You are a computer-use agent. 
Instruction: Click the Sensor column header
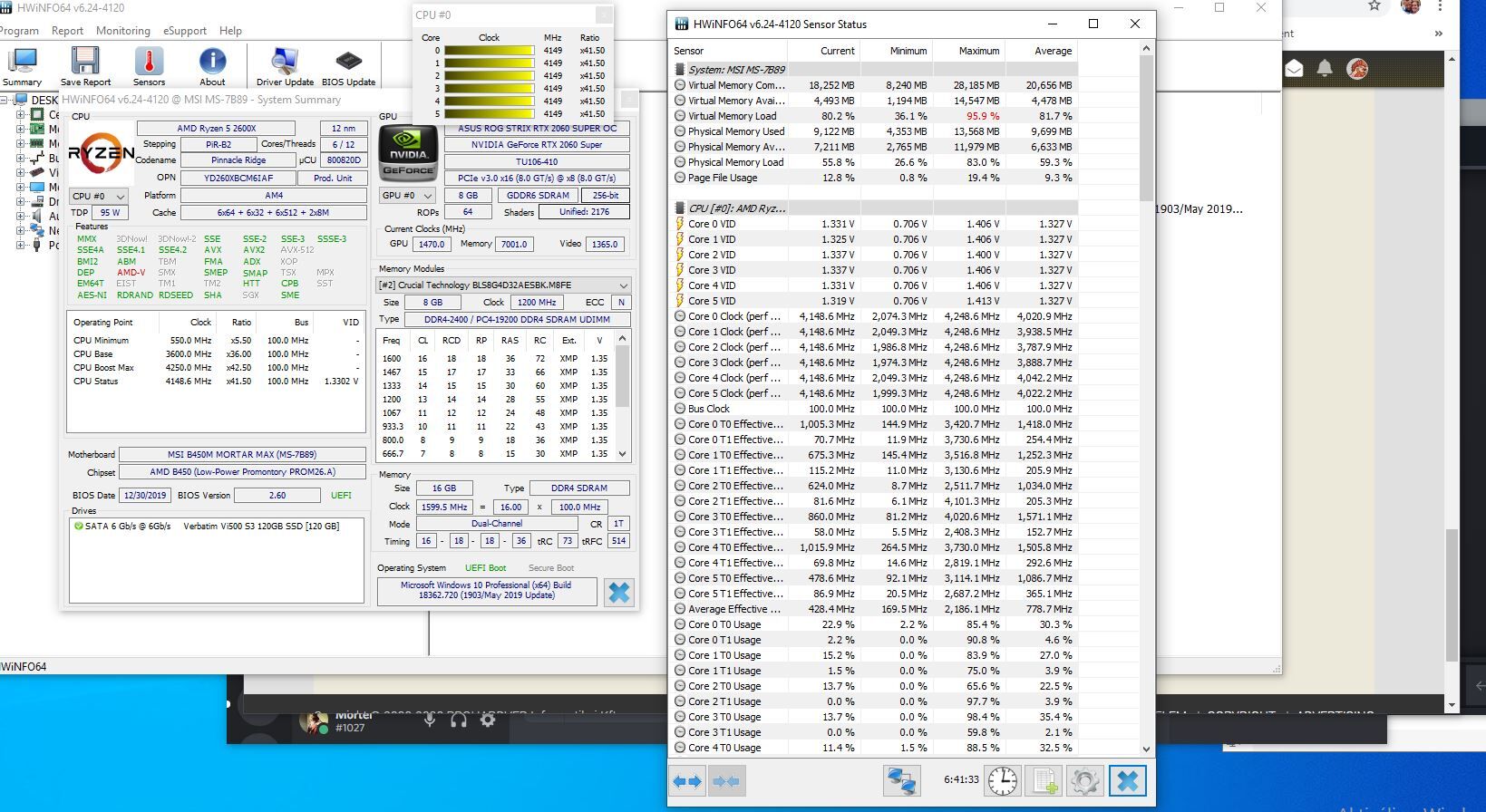pos(729,51)
